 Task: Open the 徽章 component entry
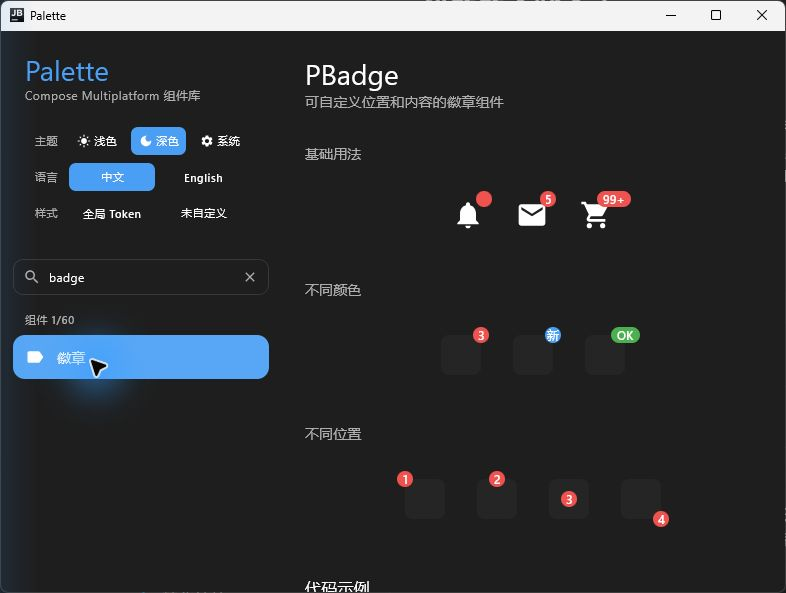pos(141,357)
